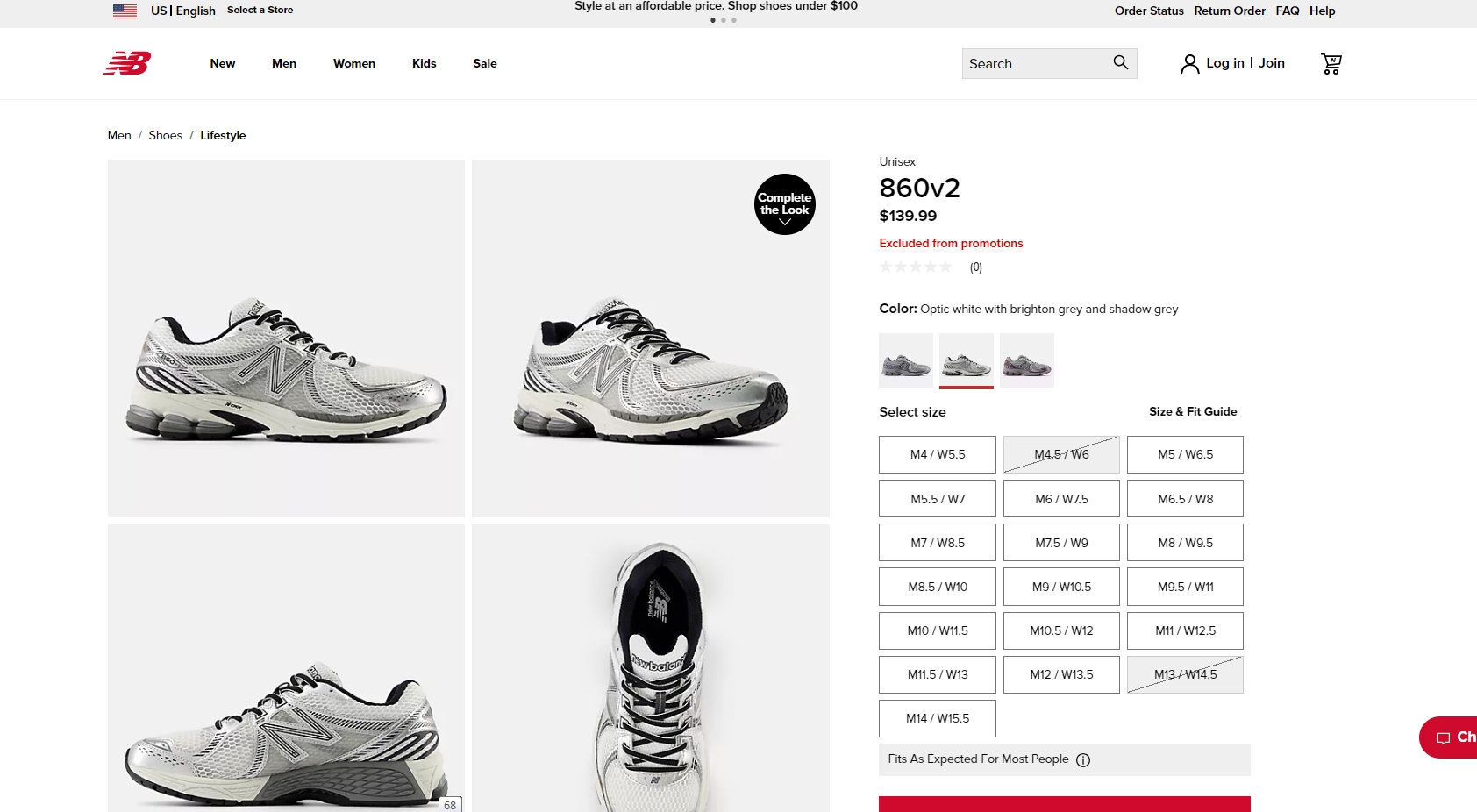Select size M7 / W8.5

(938, 543)
